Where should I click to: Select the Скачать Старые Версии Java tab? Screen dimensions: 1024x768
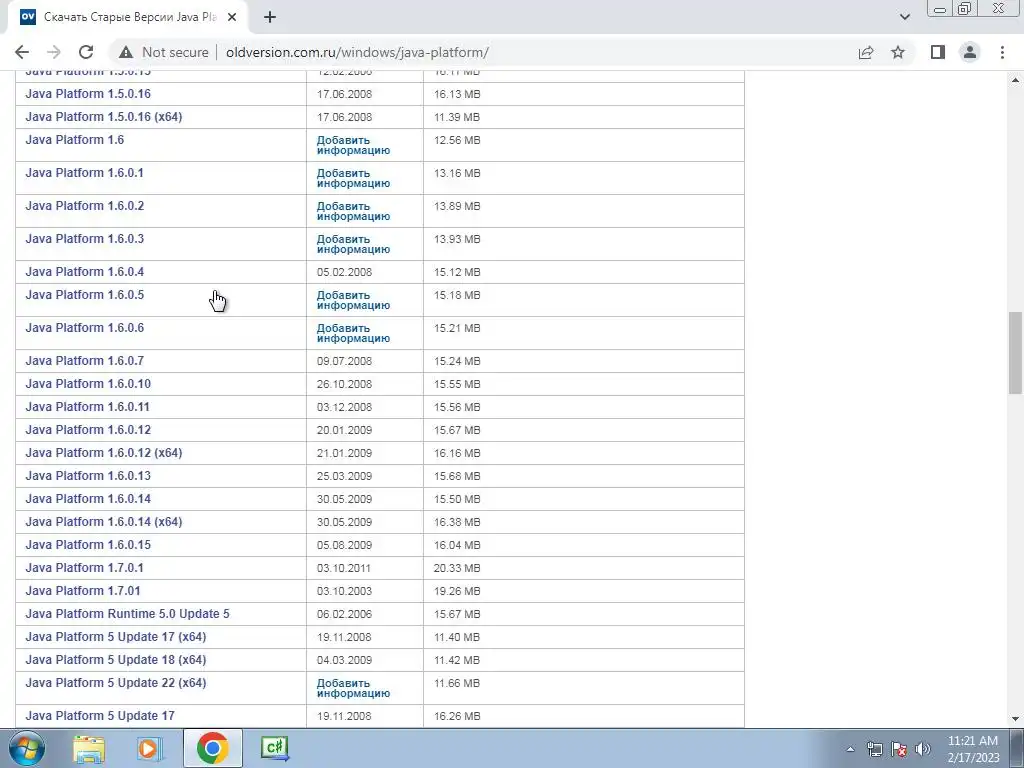click(130, 17)
